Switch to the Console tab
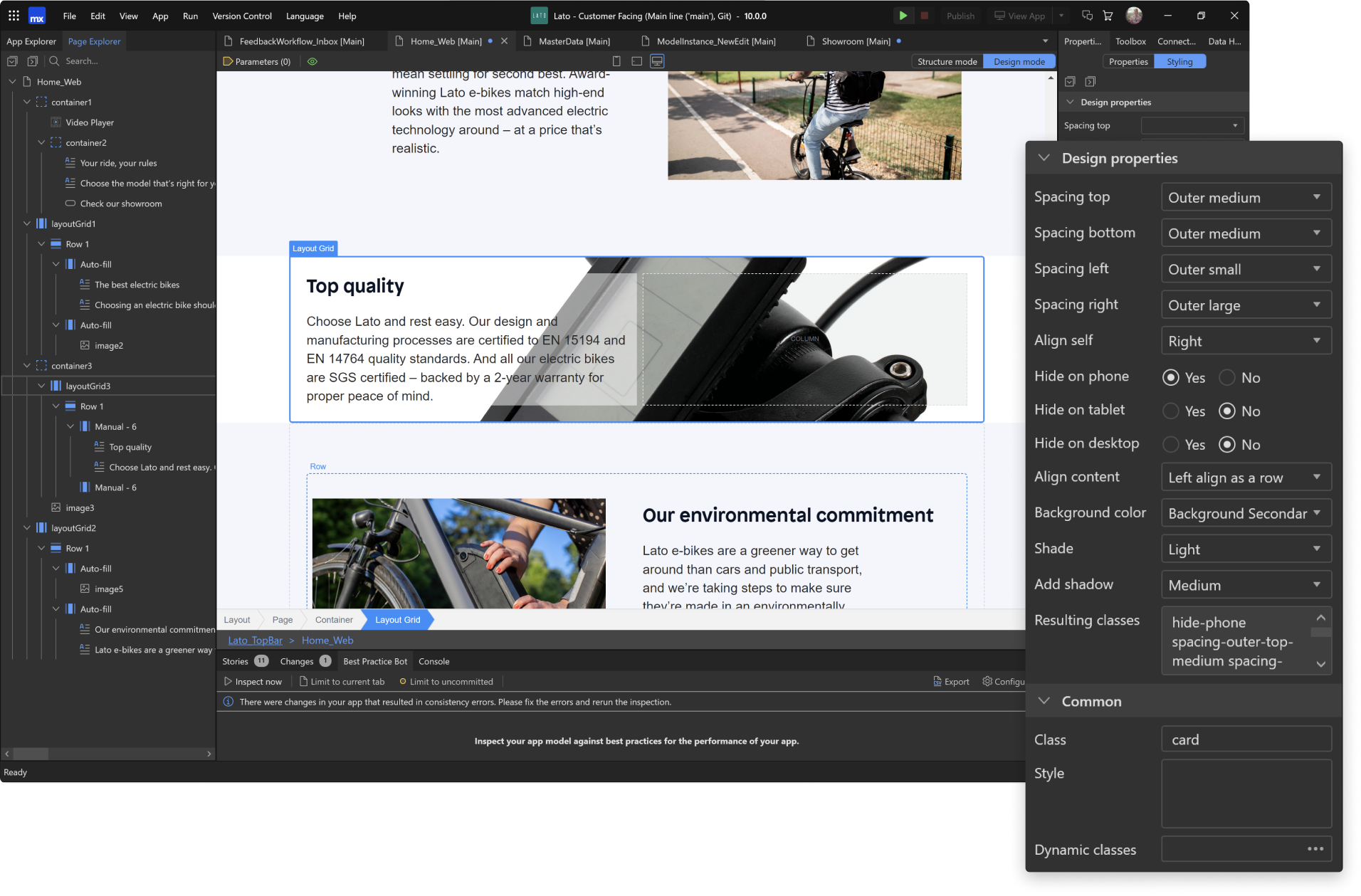This screenshot has height=896, width=1361. click(433, 661)
